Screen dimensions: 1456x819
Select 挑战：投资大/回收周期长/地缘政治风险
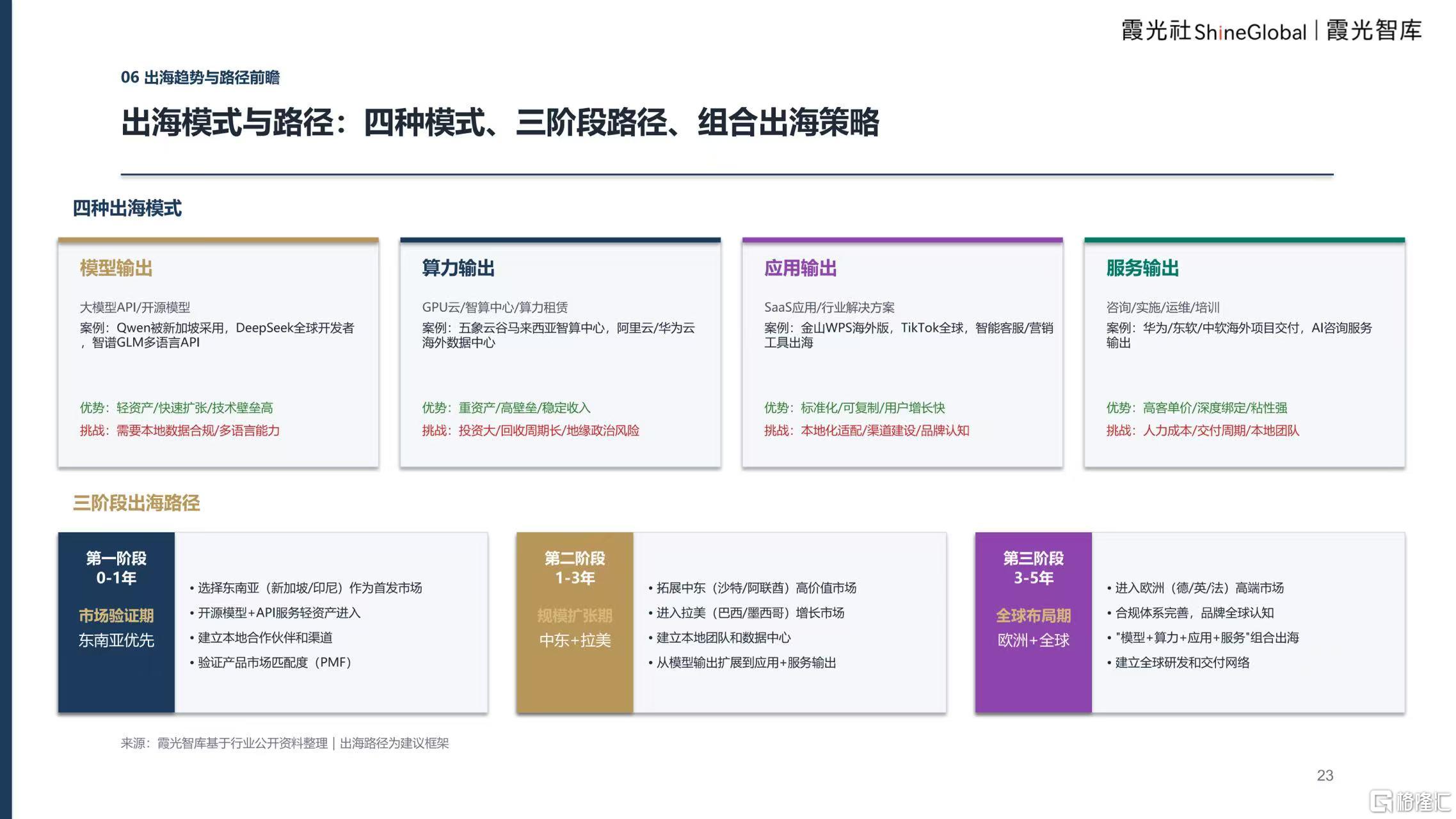531,430
